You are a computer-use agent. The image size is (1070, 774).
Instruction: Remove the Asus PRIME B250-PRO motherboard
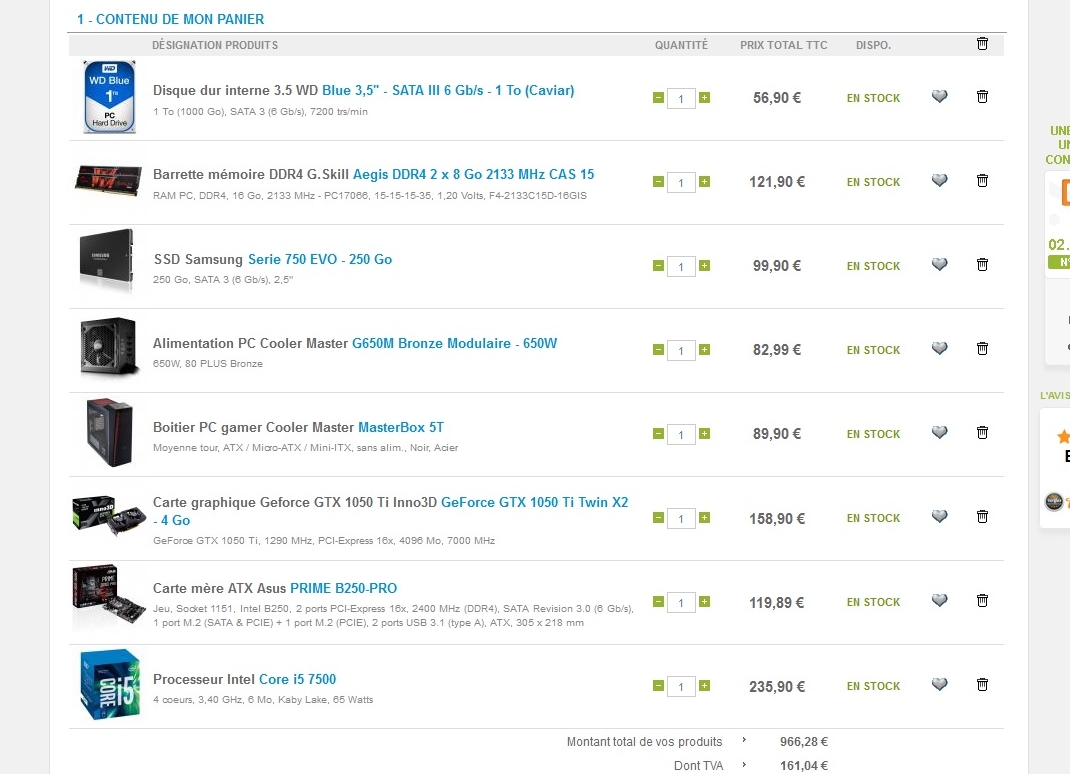pos(982,600)
